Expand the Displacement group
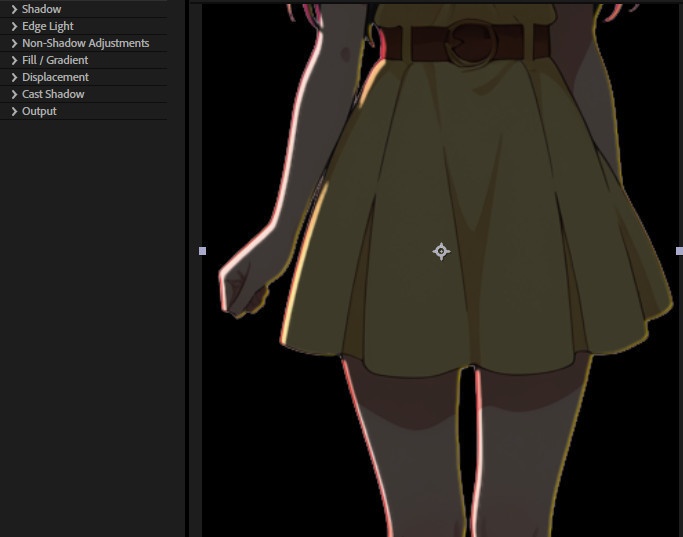Screen dimensions: 683x537 tap(14, 77)
